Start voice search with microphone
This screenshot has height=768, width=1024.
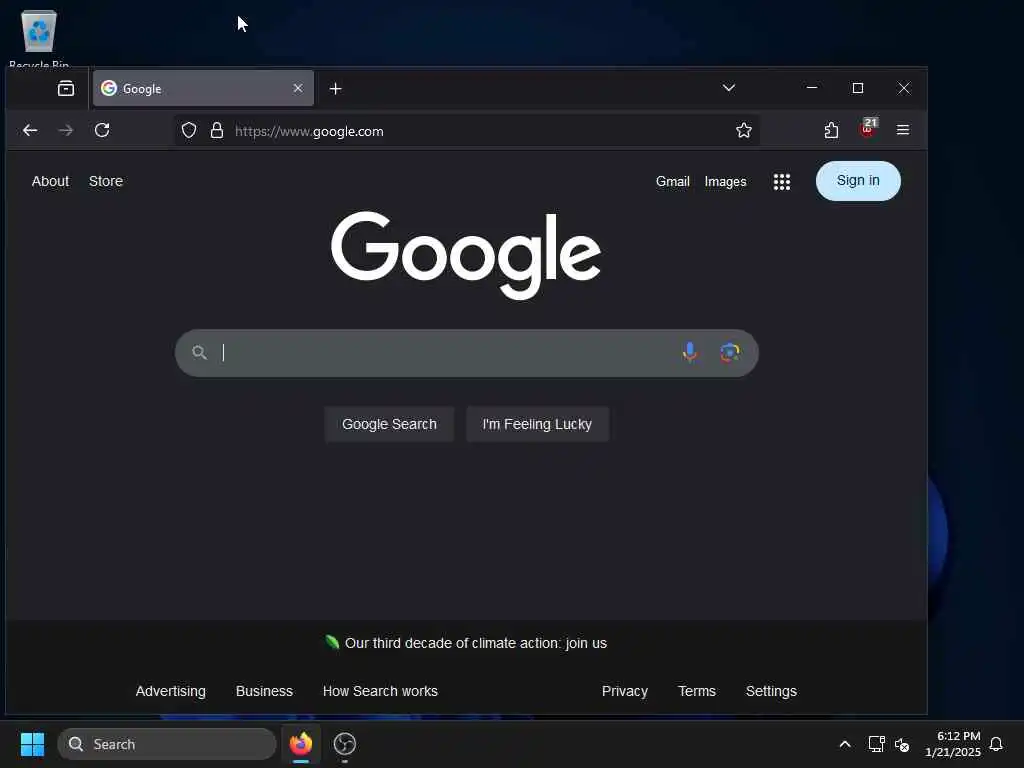(690, 353)
